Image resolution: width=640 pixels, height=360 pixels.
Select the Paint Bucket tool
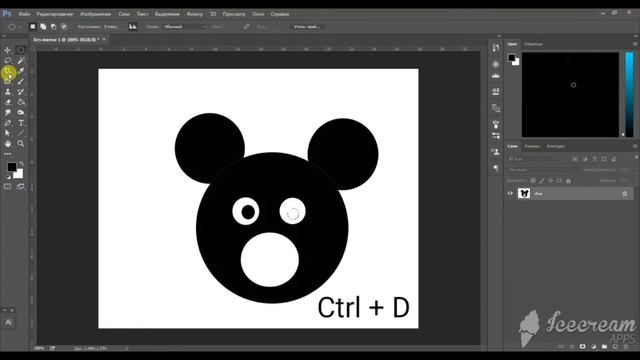coord(20,102)
